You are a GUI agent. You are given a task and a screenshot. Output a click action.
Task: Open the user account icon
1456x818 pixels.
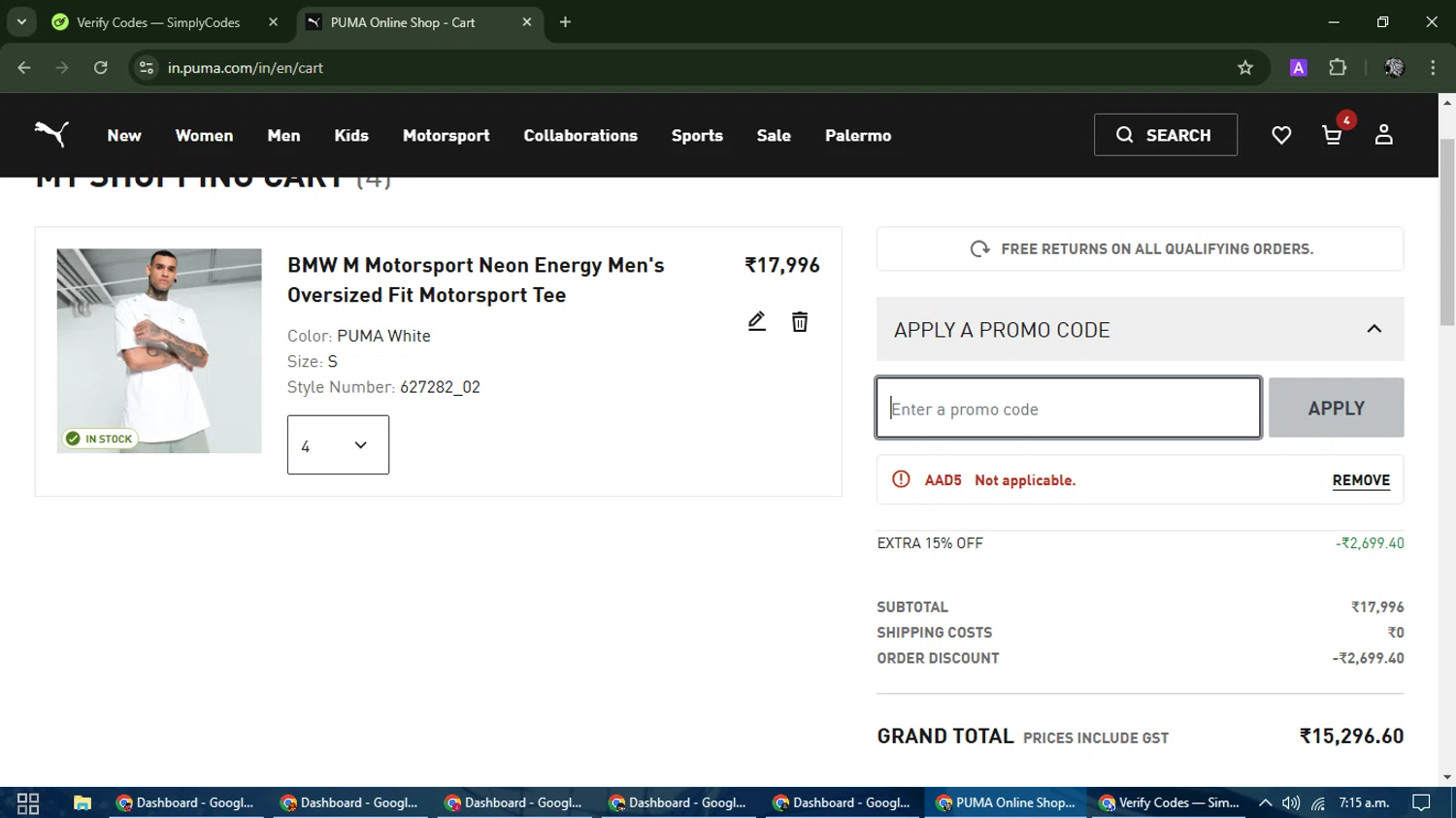[x=1383, y=135]
